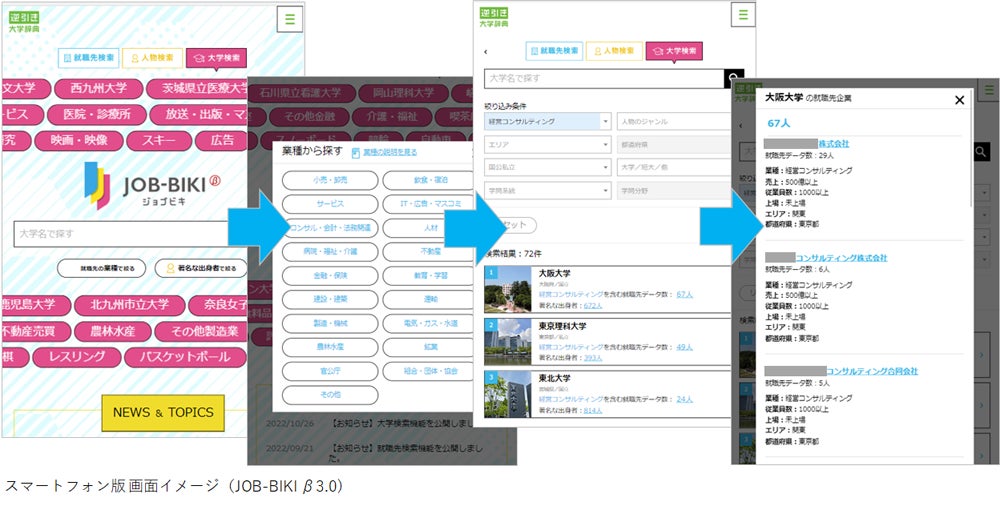Open the 都道府県 dropdown on results screen

click(x=673, y=144)
